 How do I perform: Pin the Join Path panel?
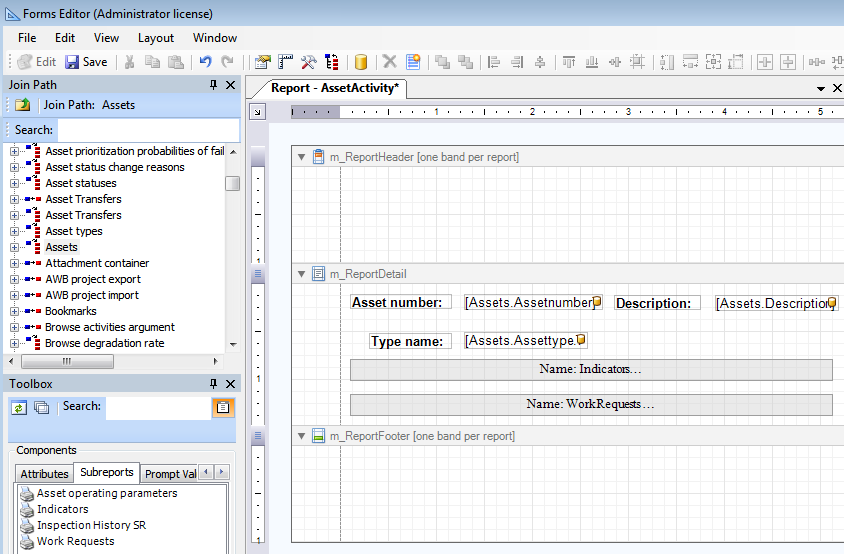click(x=213, y=86)
